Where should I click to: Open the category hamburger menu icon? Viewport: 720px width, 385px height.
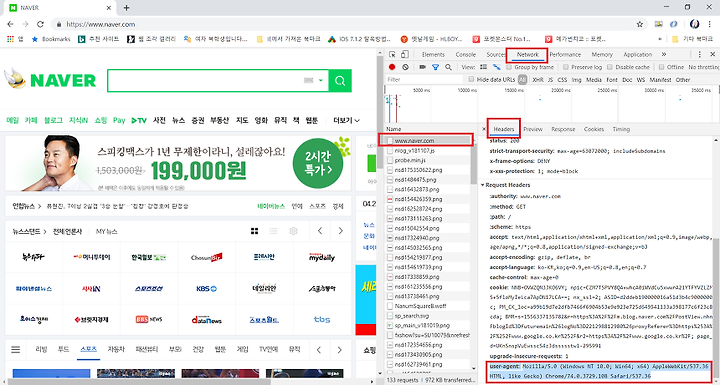point(16,350)
